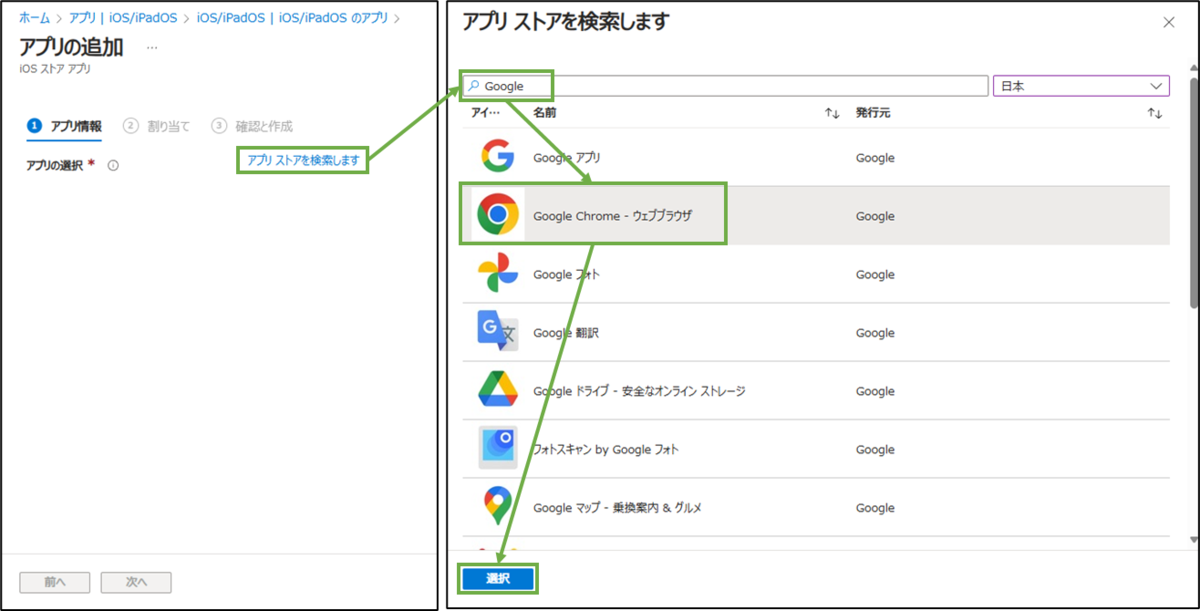1200x611 pixels.
Task: Select the Google 翻訳 row name
Action: (x=566, y=333)
